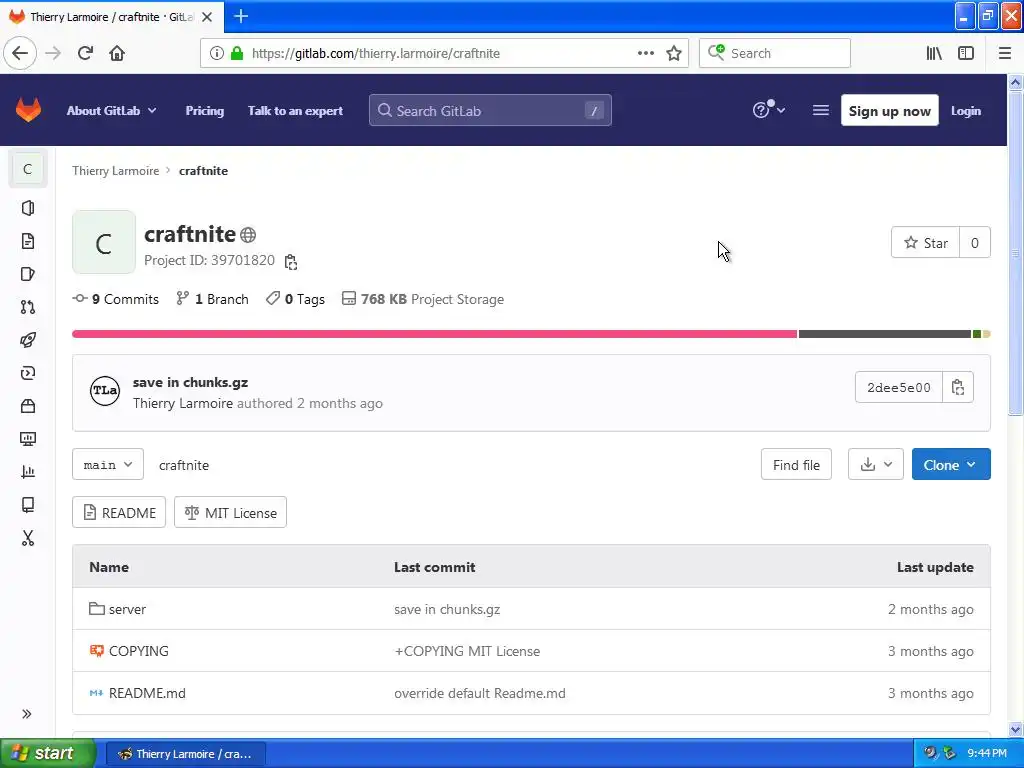Click Find file button
This screenshot has width=1024, height=768.
coord(796,464)
